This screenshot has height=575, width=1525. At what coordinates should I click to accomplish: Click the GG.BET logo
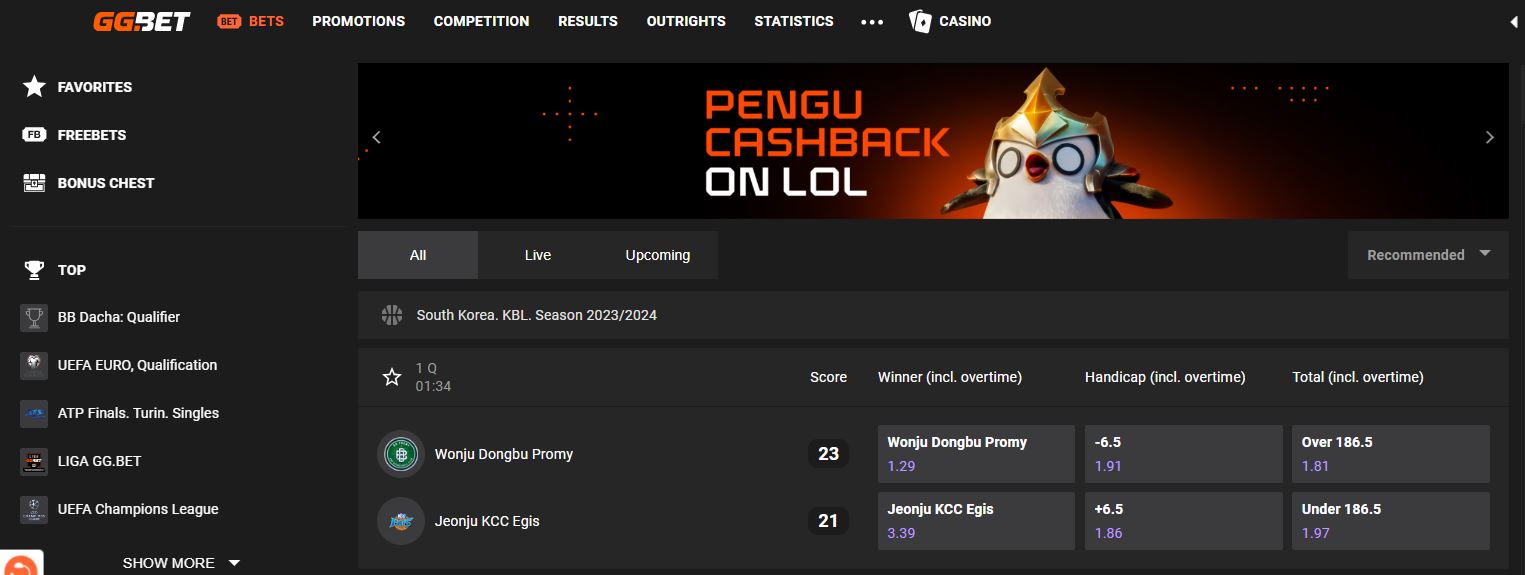tap(141, 21)
